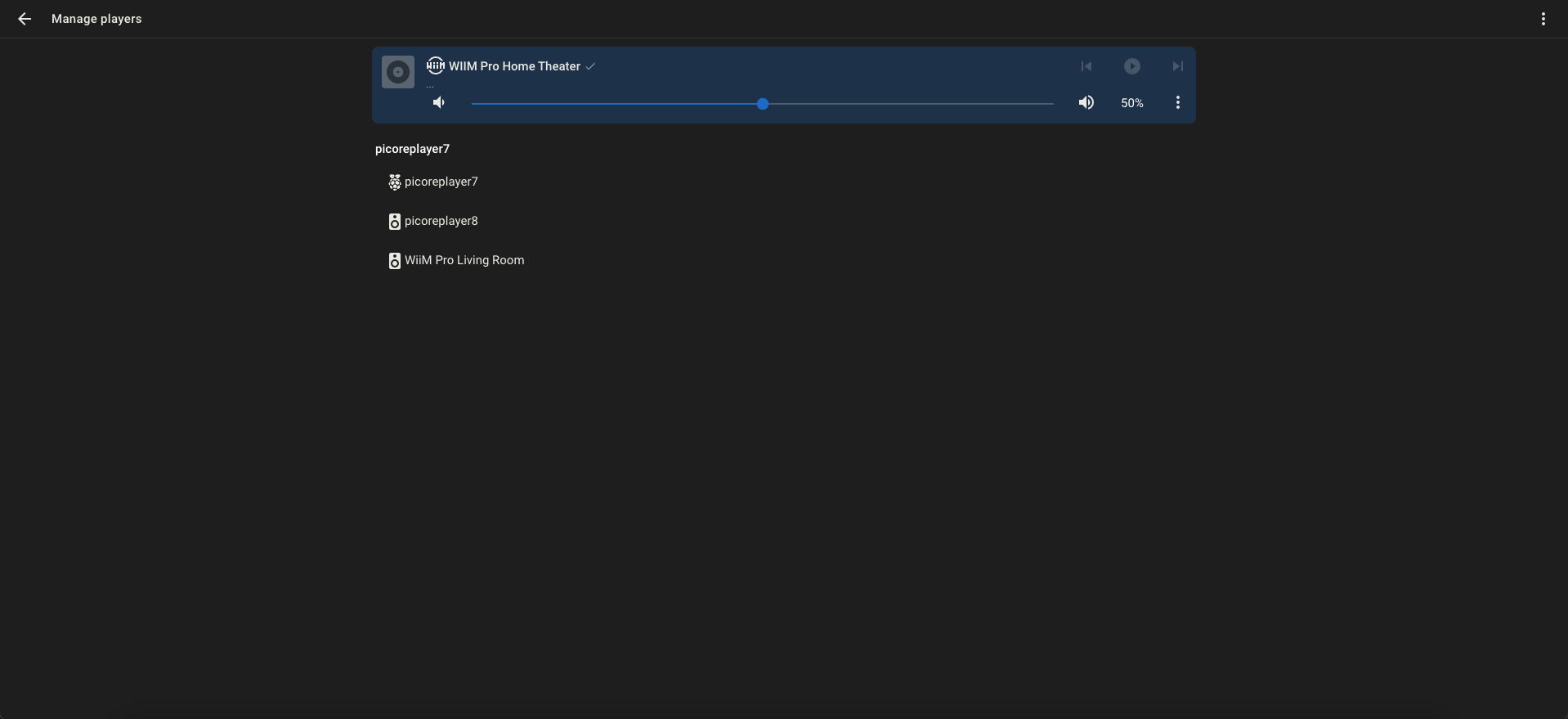
Task: Set volume on the Home Theater slider
Action: (x=763, y=104)
